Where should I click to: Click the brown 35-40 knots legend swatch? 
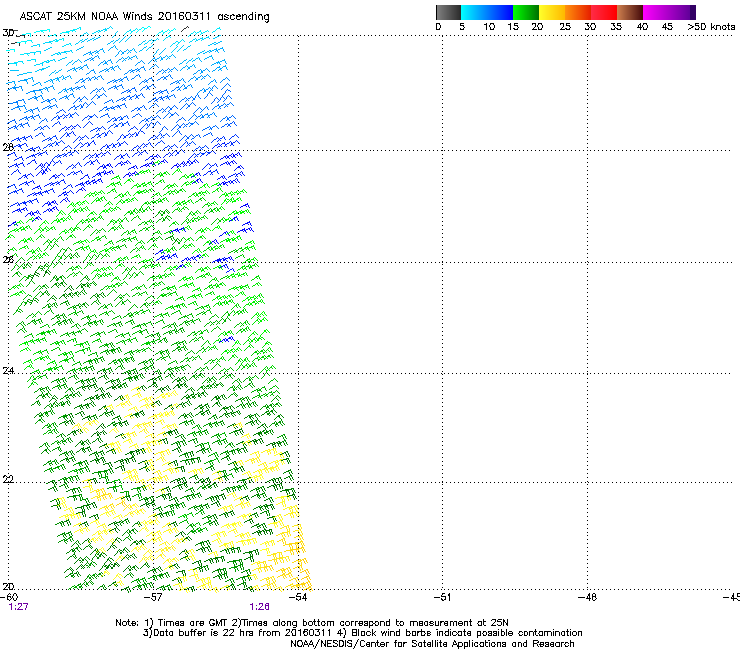[630, 12]
